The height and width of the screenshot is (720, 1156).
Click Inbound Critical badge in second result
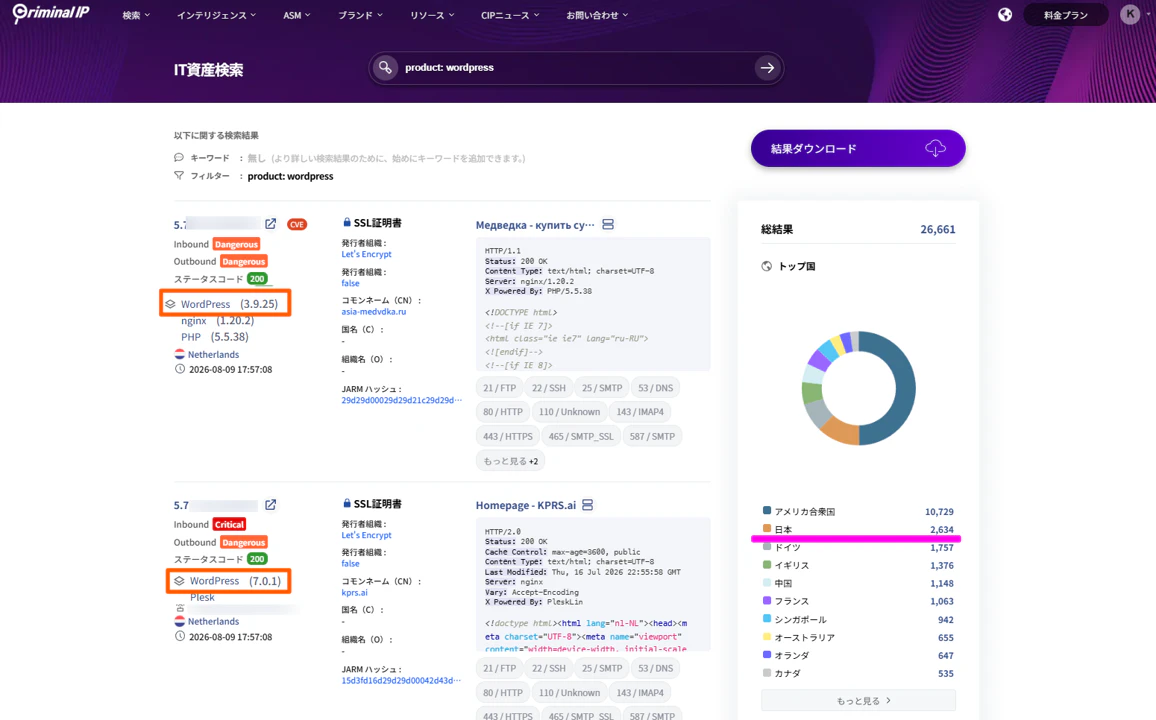[229, 525]
